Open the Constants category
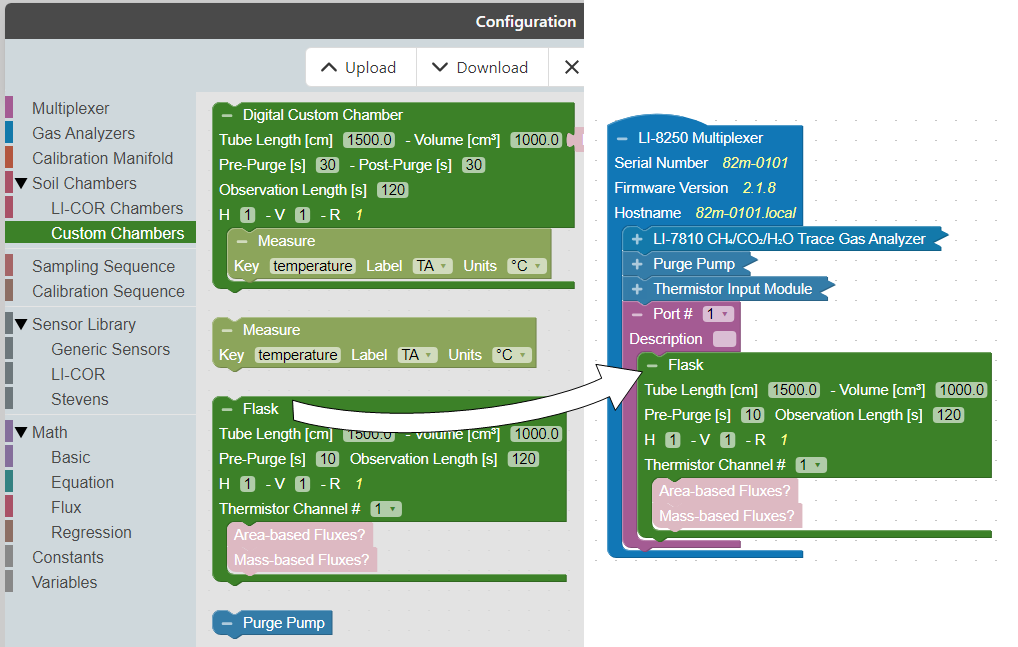 tap(68, 557)
